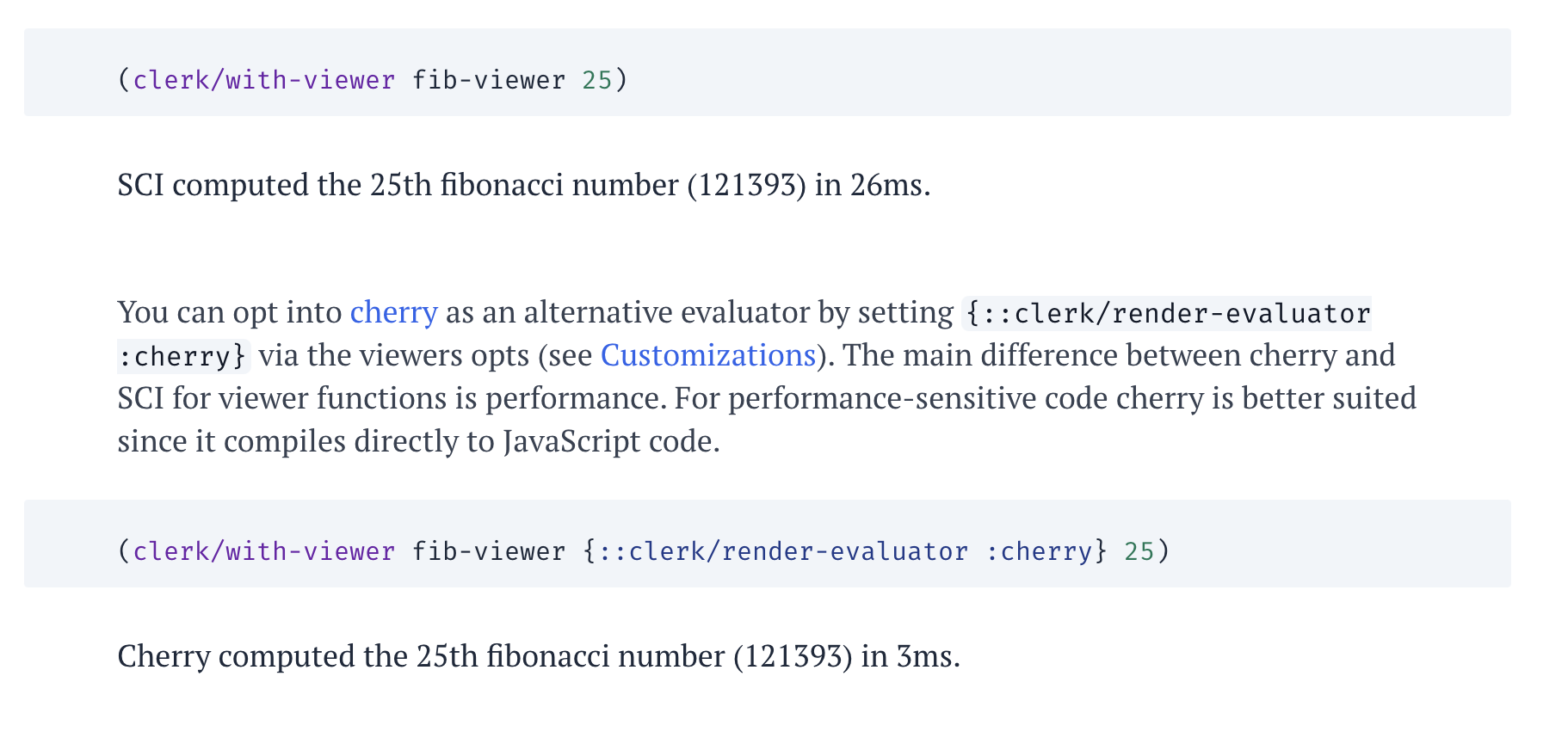
Task: Click fib-viewer in the second code block
Action: [x=489, y=551]
